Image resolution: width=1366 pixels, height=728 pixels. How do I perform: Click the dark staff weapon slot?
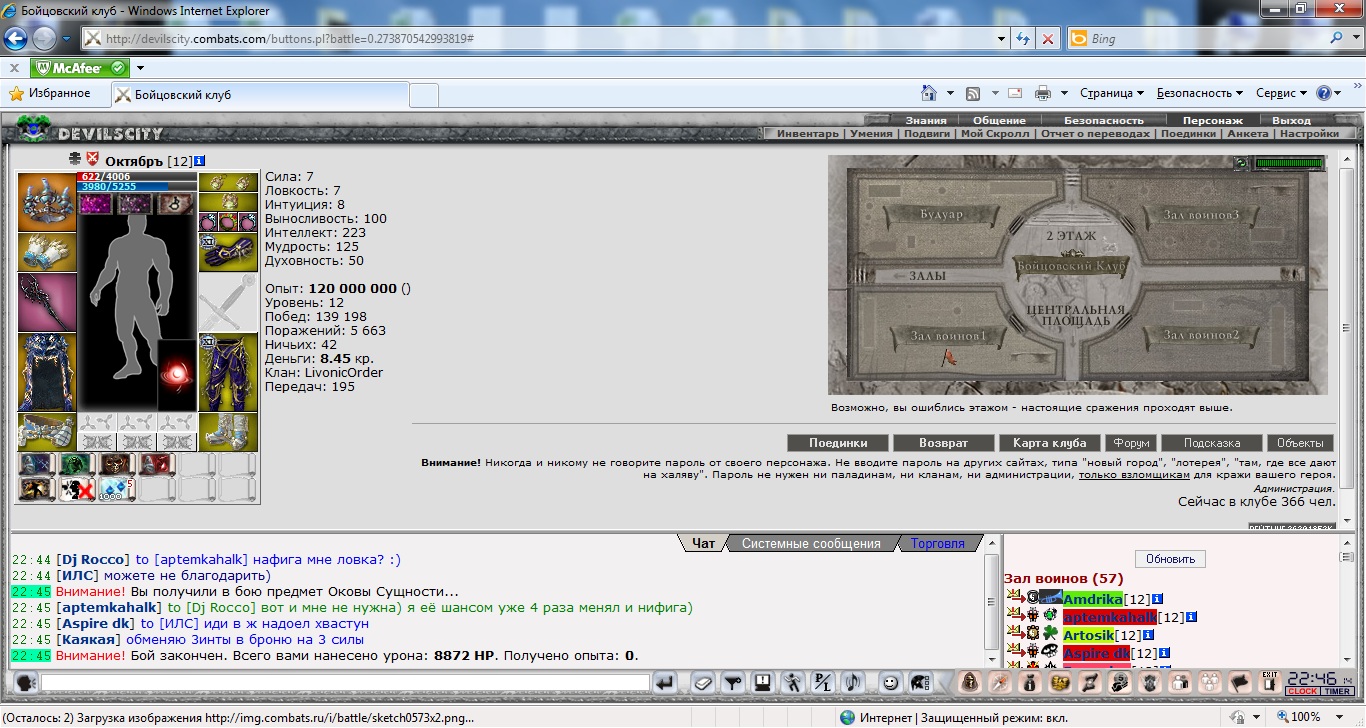click(47, 302)
